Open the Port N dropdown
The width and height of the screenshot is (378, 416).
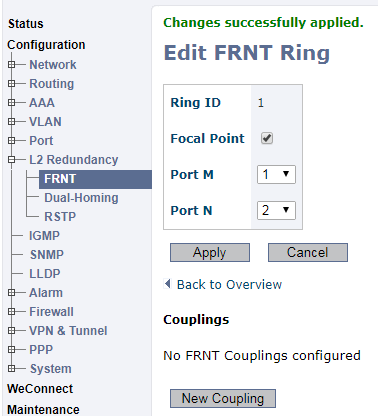pyautogui.click(x=276, y=210)
